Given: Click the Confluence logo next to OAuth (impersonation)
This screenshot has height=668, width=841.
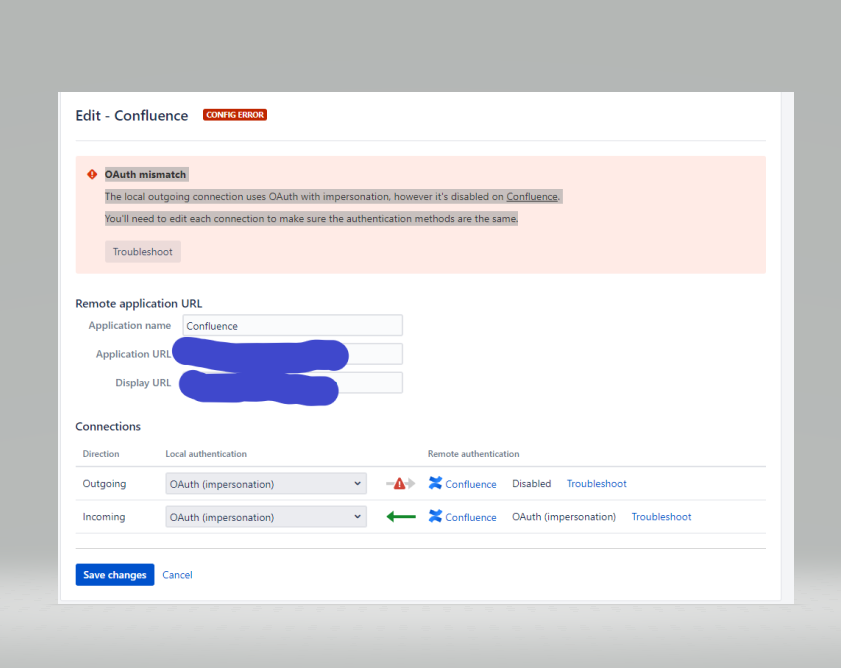Looking at the screenshot, I should click(x=434, y=517).
